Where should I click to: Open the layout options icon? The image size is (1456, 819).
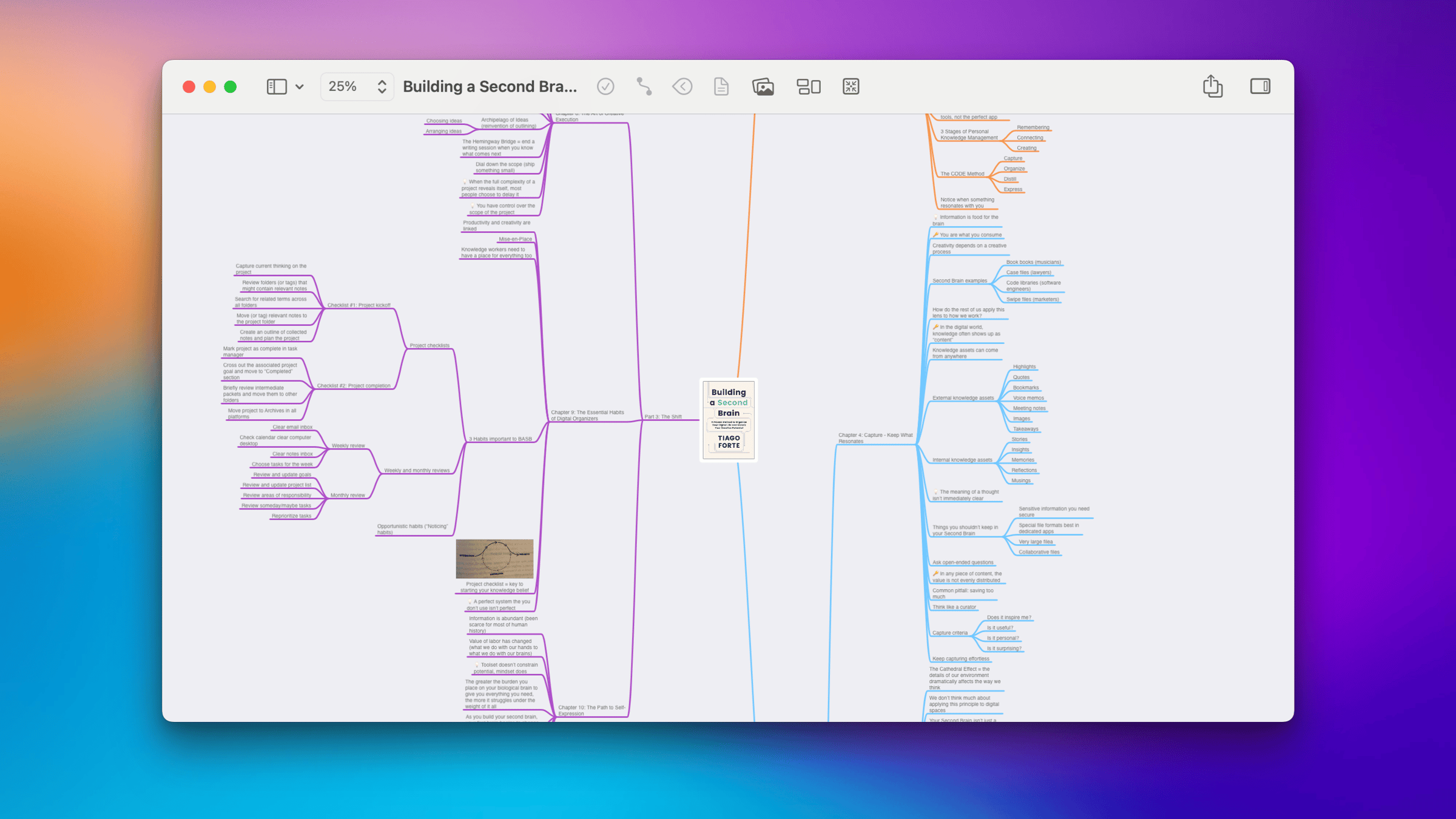[x=809, y=87]
